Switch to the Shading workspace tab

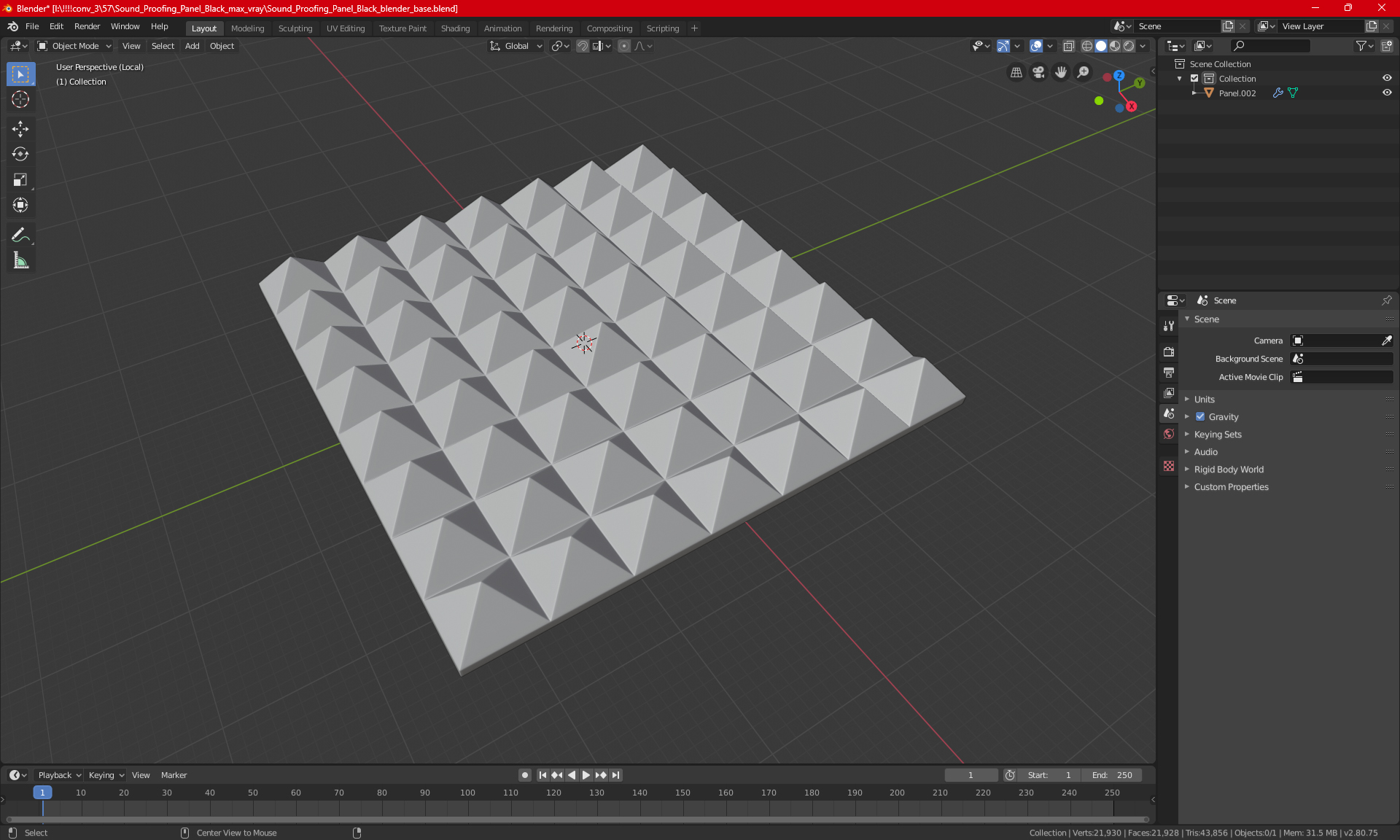pos(455,28)
